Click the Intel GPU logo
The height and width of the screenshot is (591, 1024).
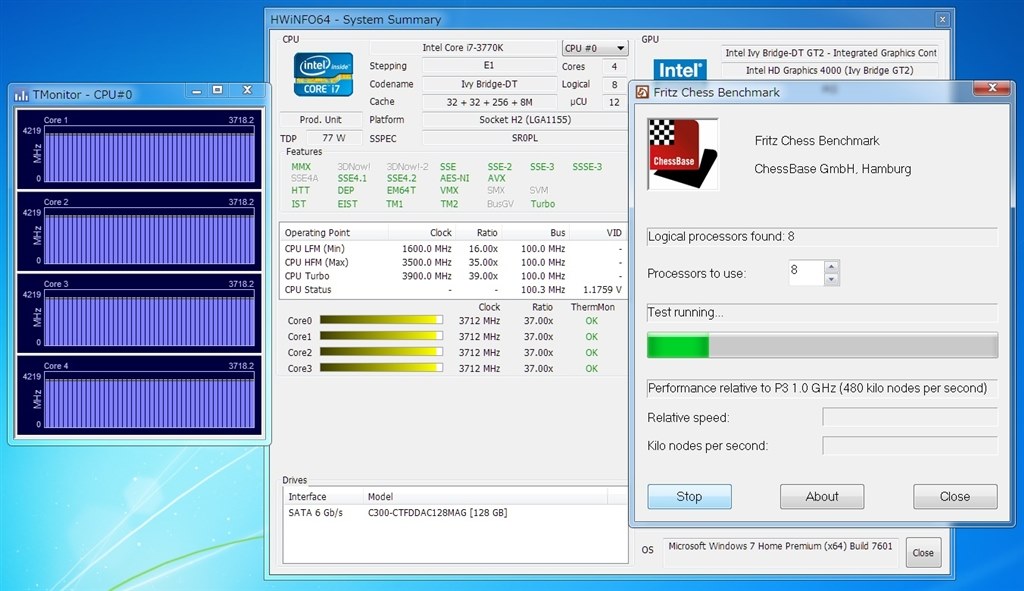[x=680, y=70]
